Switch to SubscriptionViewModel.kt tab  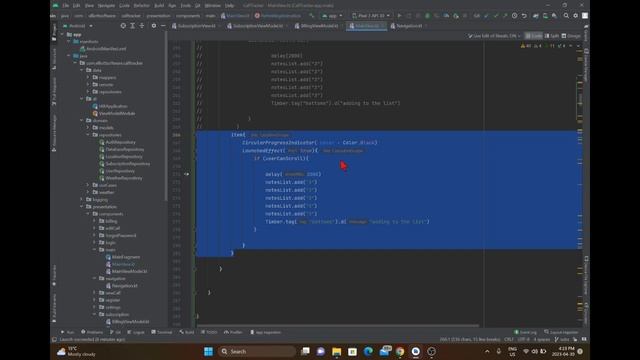coord(258,26)
